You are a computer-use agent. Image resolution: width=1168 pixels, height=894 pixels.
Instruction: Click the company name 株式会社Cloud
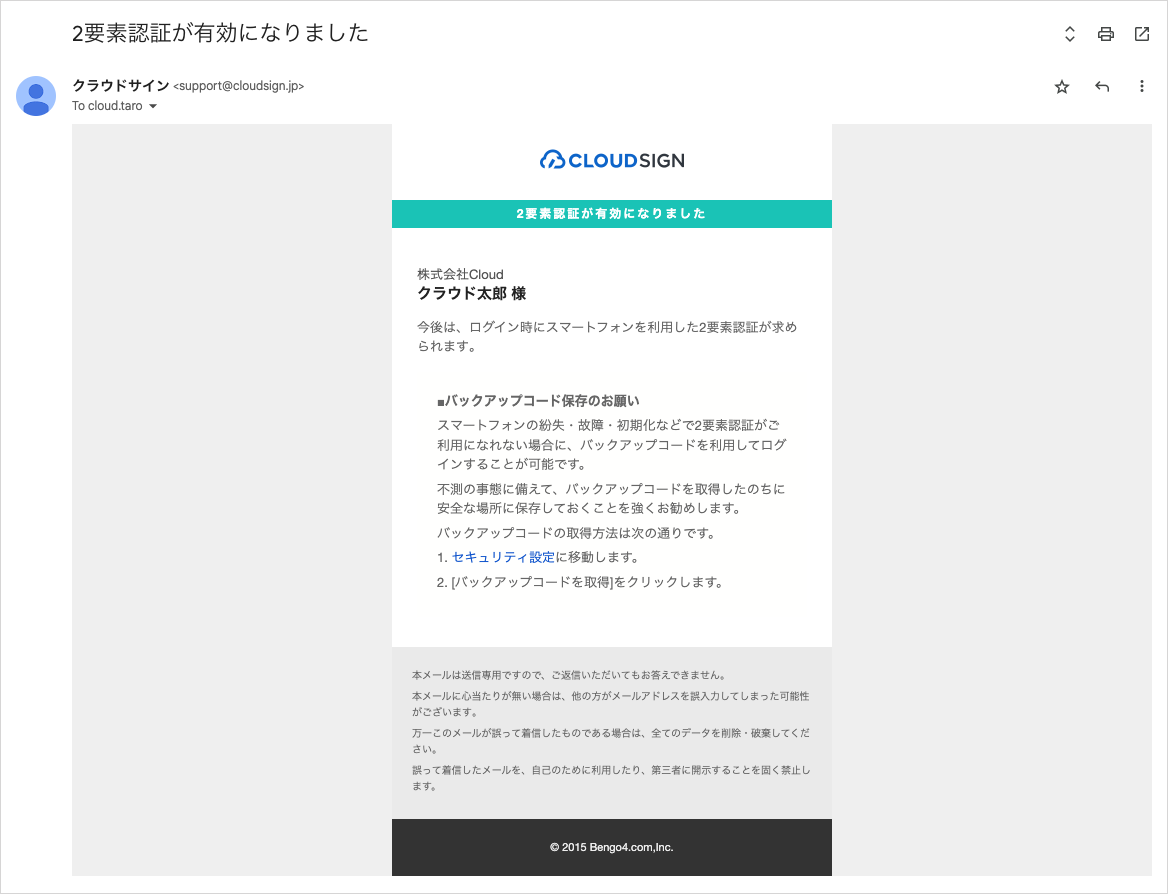[x=460, y=274]
